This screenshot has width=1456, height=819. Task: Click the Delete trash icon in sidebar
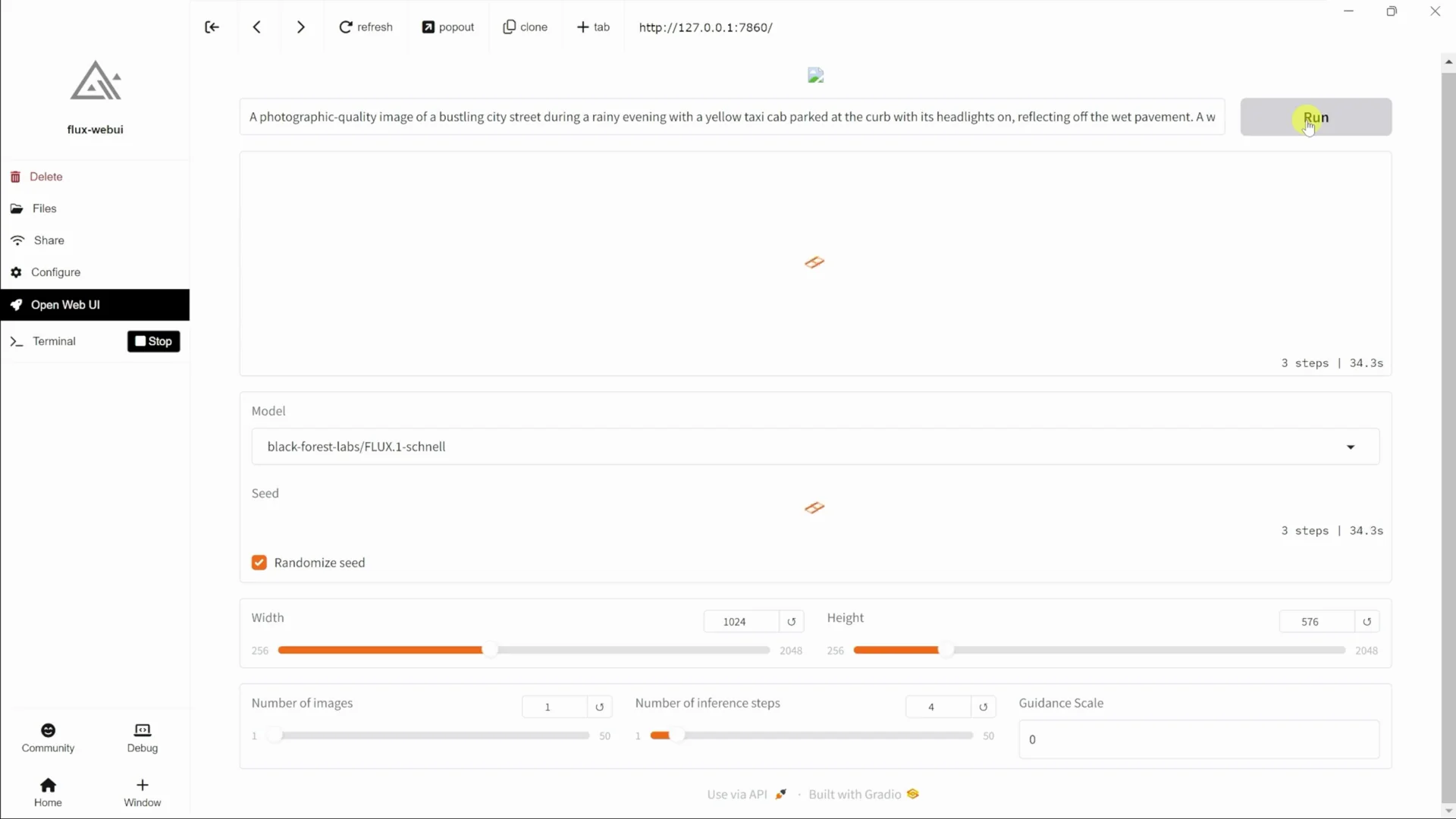pos(16,176)
